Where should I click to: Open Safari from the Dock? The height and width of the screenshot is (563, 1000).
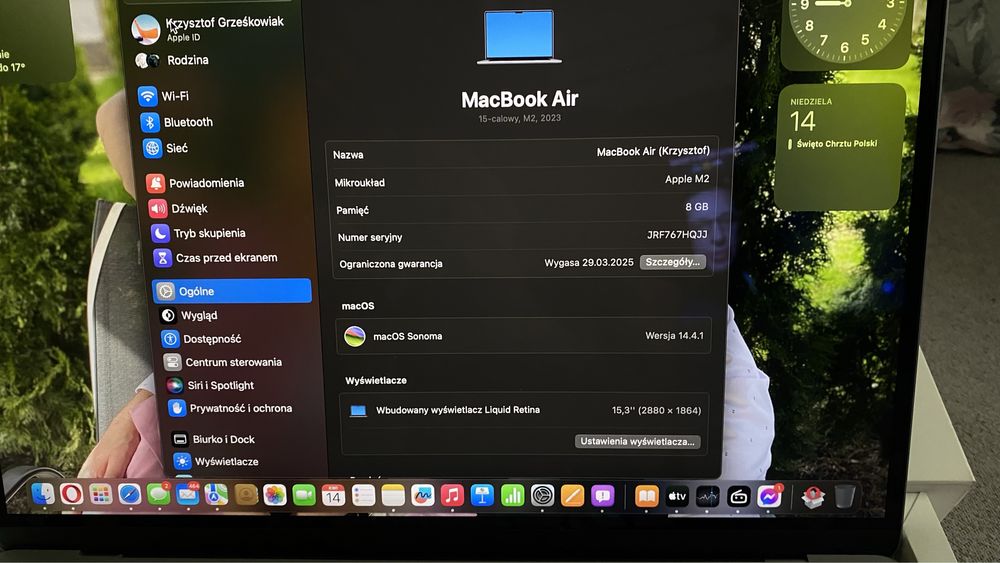[129, 494]
